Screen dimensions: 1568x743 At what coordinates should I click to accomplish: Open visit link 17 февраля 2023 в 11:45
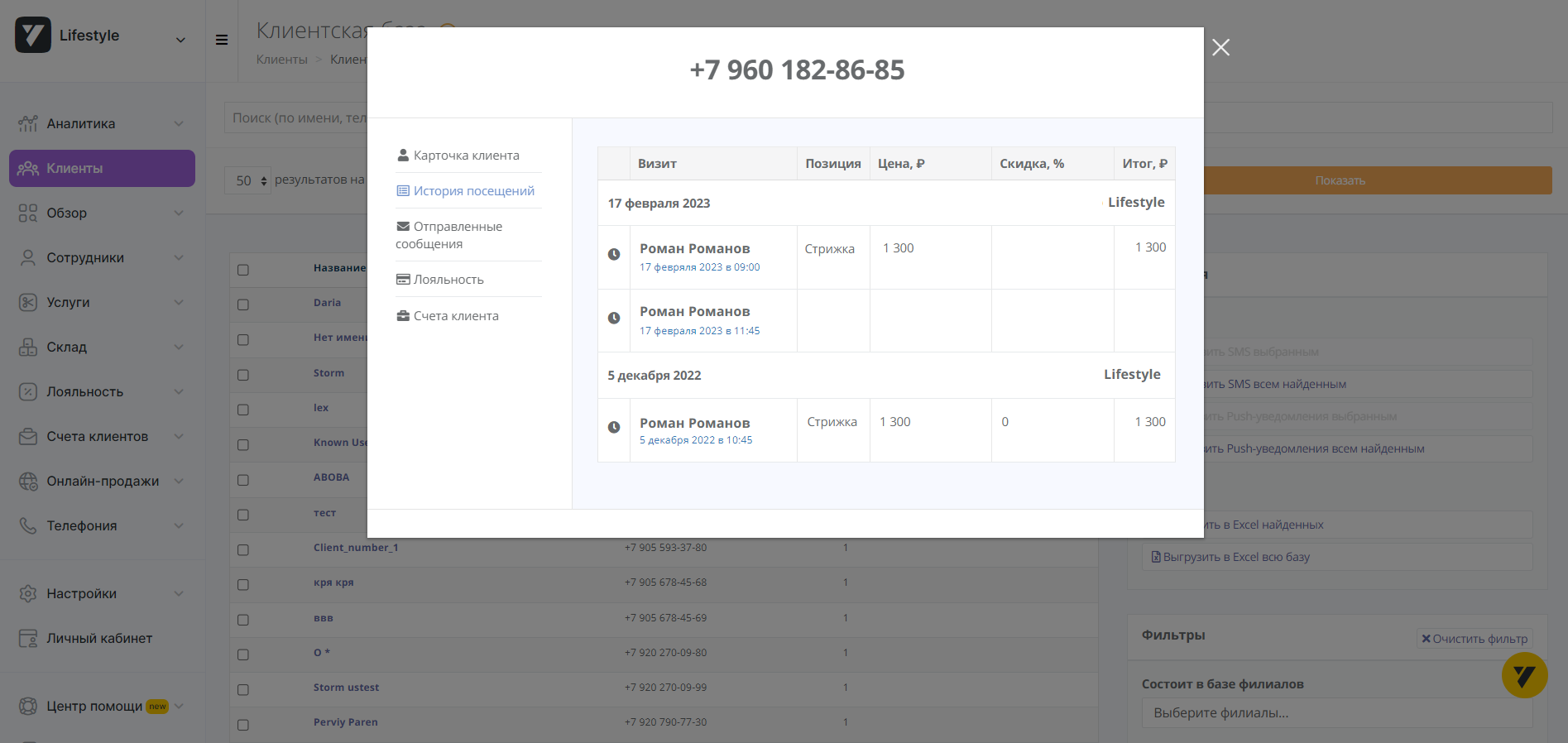coord(699,331)
